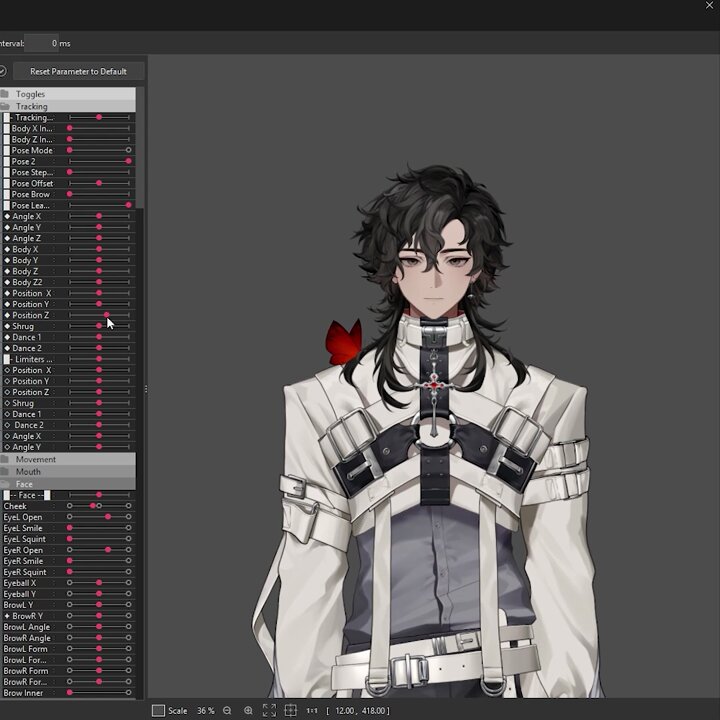
Task: Click the fit-to-screen arrows icon
Action: click(x=270, y=710)
